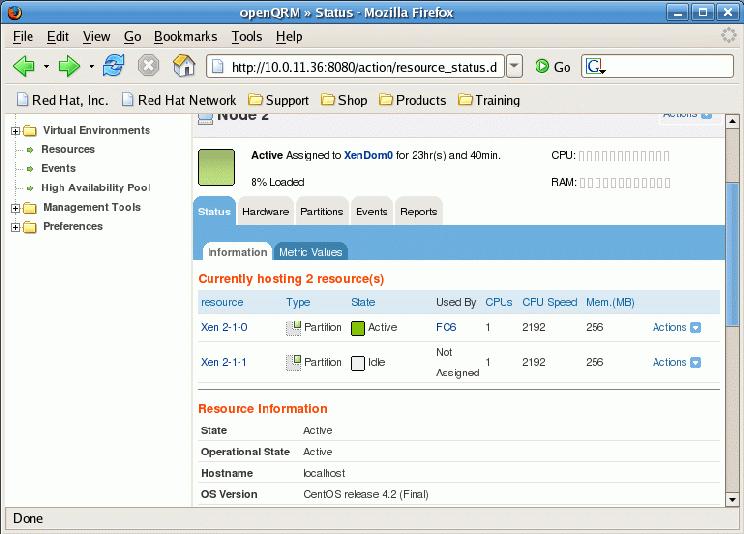Viewport: 744px width, 534px height.
Task: Switch to the Hardware tab
Action: click(x=265, y=212)
